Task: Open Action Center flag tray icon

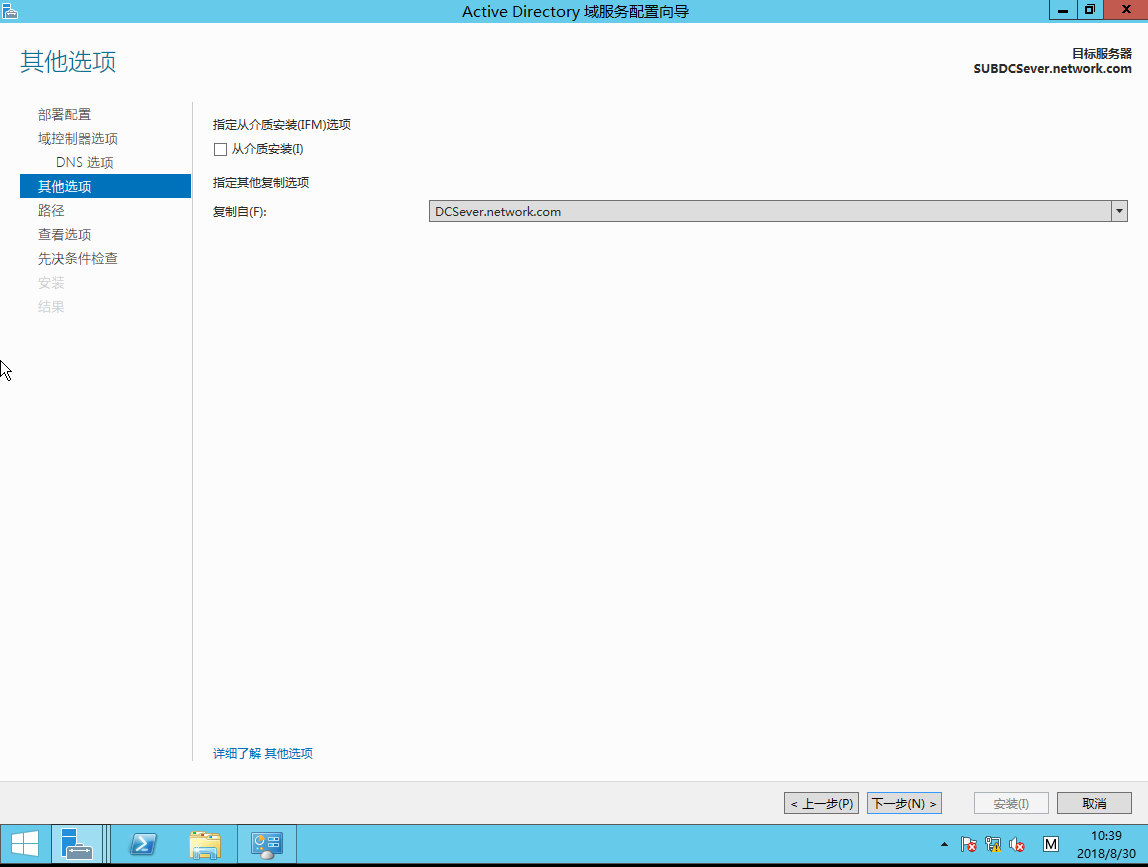Action: 968,844
